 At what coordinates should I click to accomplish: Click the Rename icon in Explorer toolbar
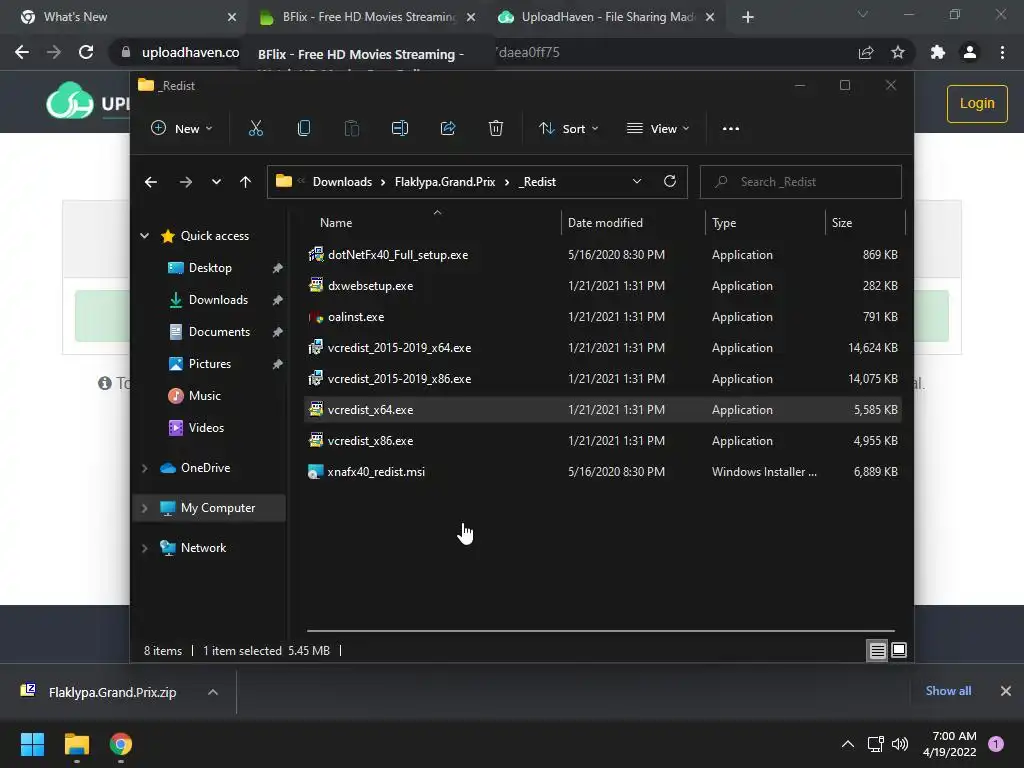(400, 129)
